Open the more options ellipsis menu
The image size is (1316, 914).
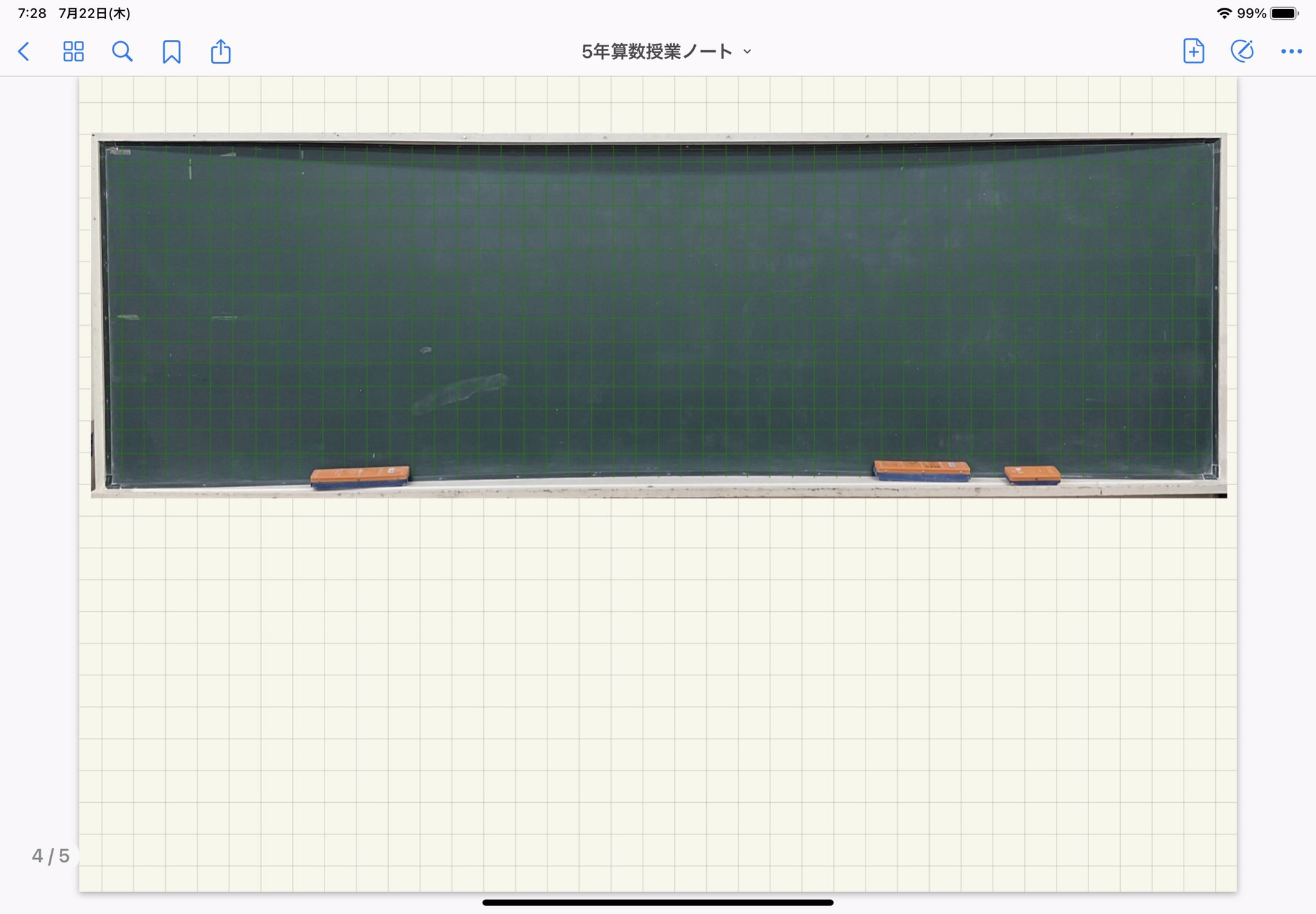pos(1291,51)
